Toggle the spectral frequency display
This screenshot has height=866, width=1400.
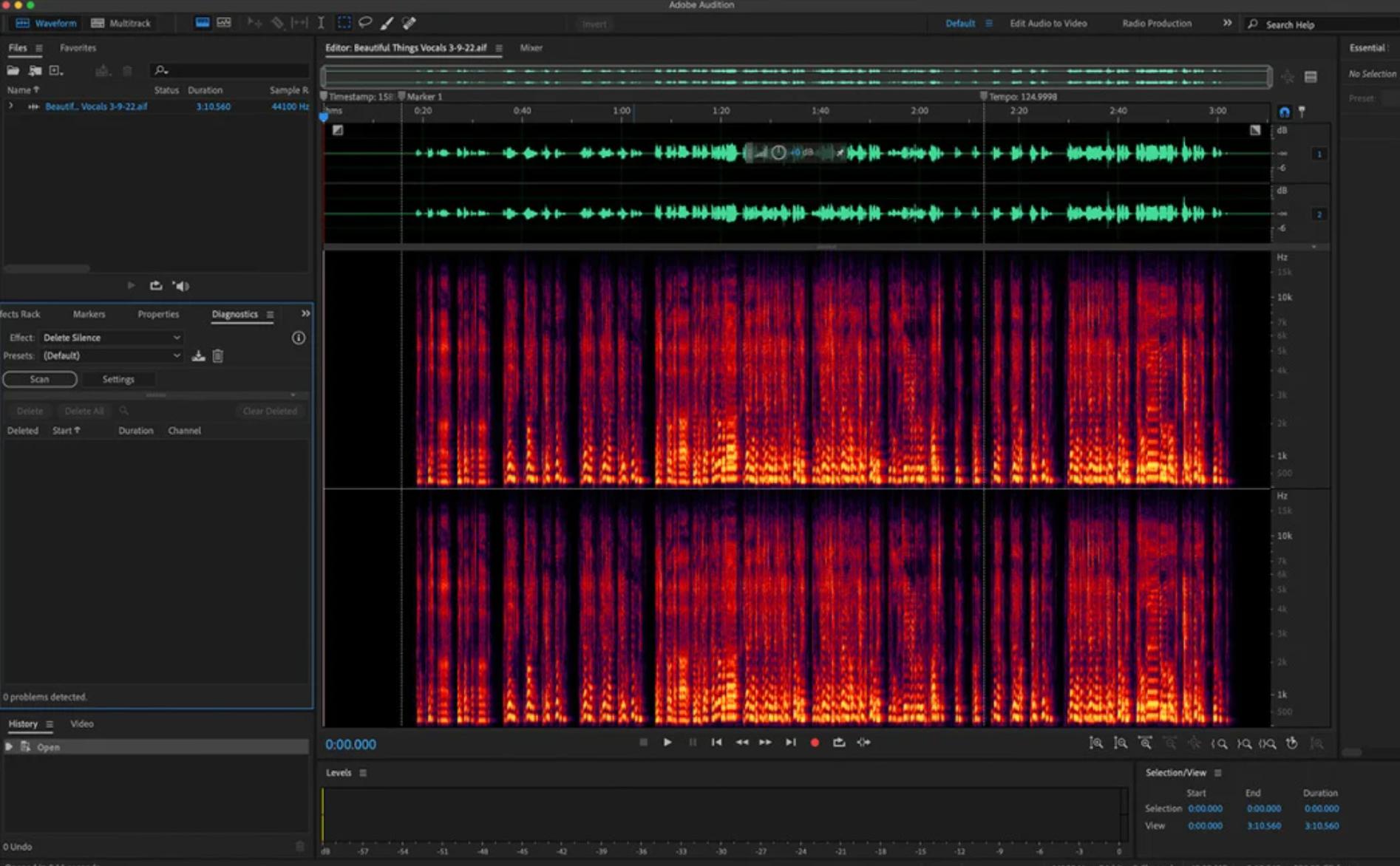[x=224, y=22]
